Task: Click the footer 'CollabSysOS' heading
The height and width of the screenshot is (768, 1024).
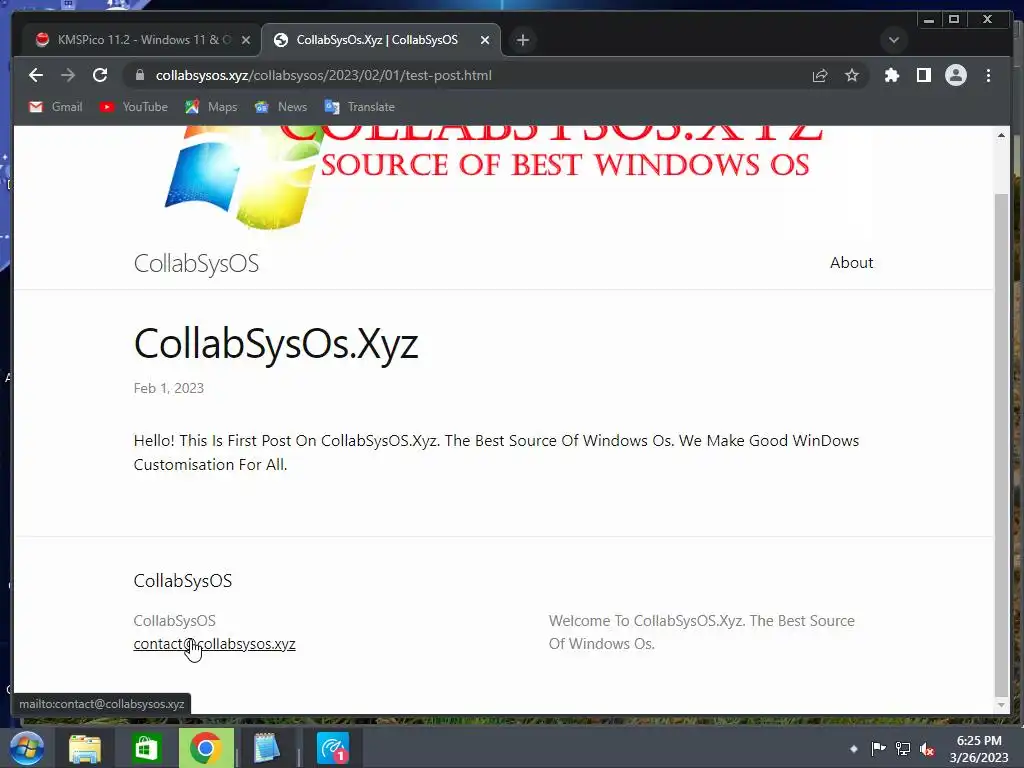Action: [x=182, y=581]
